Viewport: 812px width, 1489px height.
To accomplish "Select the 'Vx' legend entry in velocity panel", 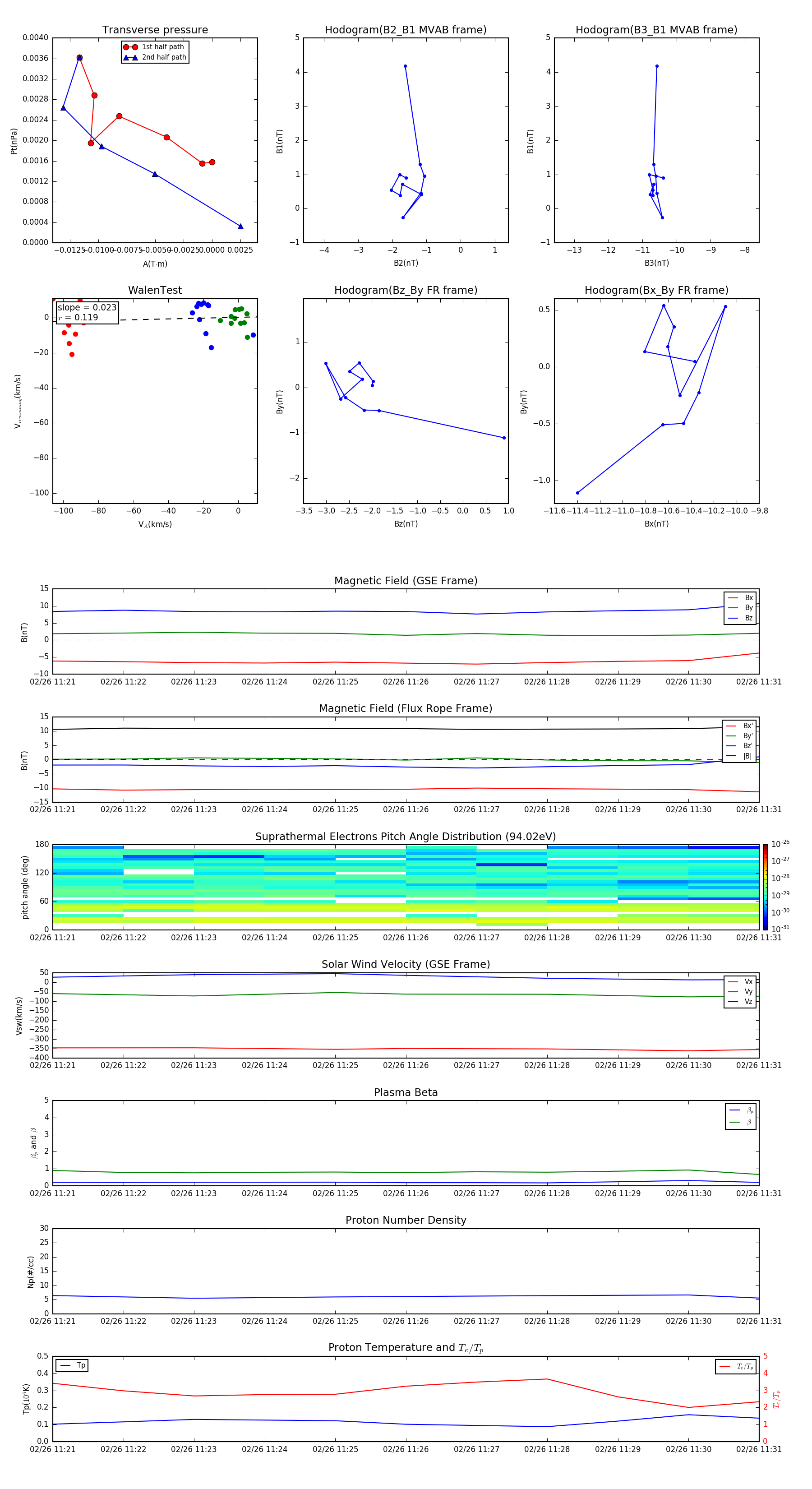I will coord(740,981).
